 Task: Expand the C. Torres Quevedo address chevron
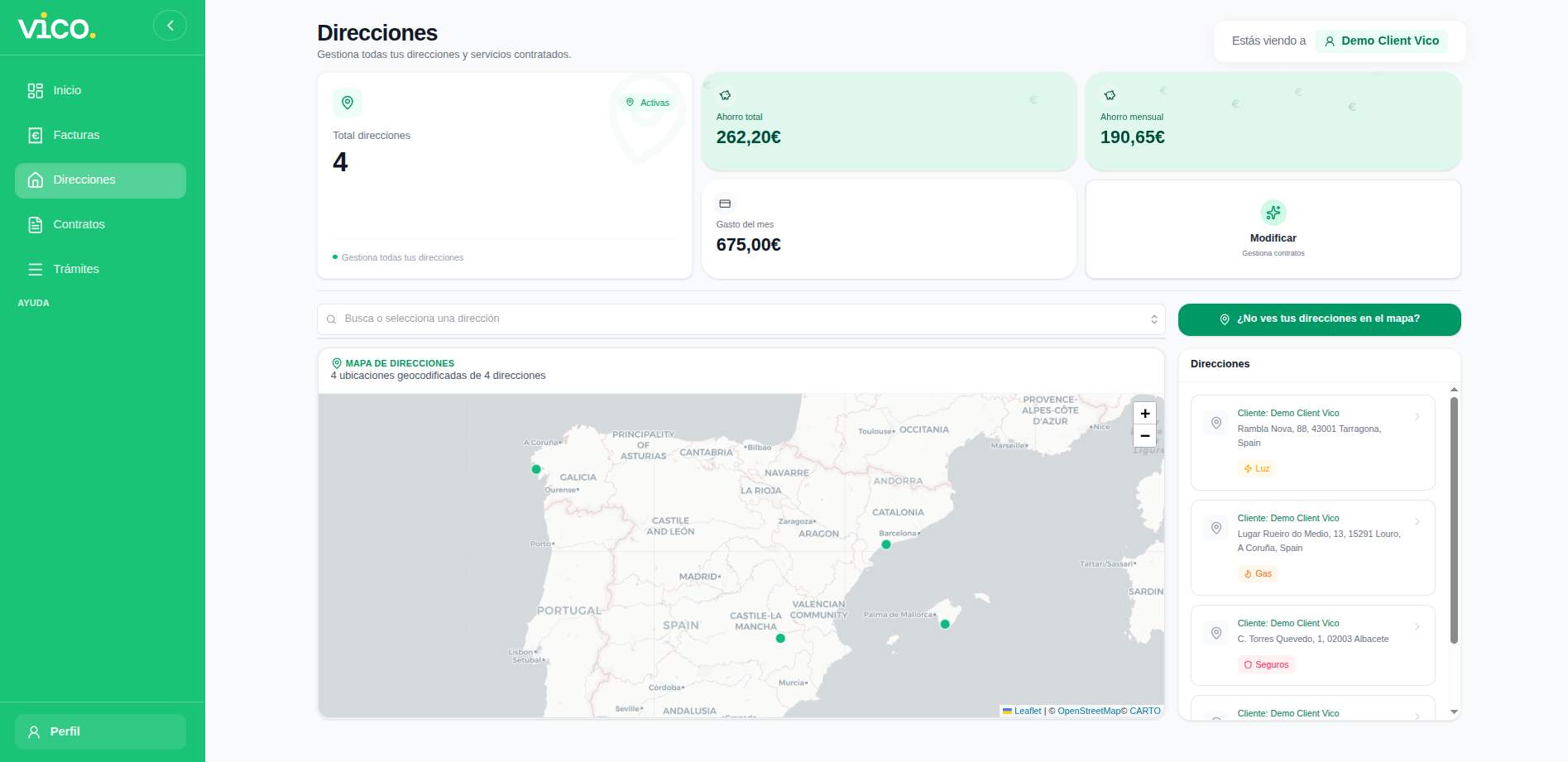click(x=1417, y=626)
